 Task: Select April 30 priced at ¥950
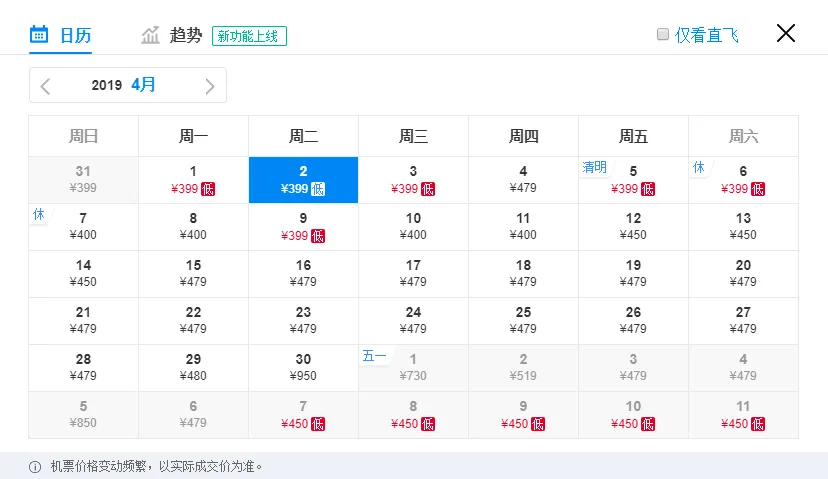[303, 368]
